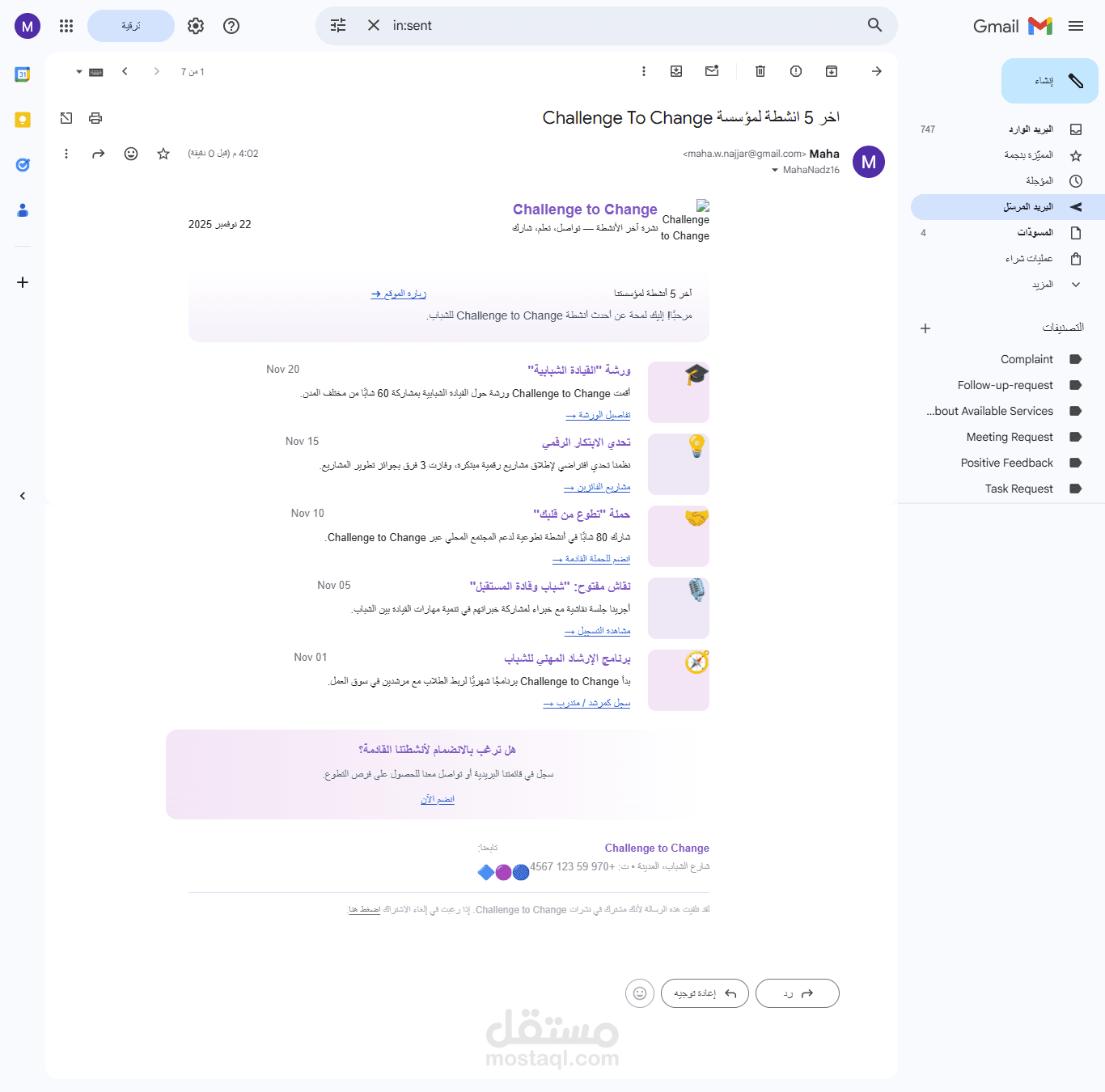Click the visit website link in email
The image size is (1105, 1092).
click(x=399, y=294)
